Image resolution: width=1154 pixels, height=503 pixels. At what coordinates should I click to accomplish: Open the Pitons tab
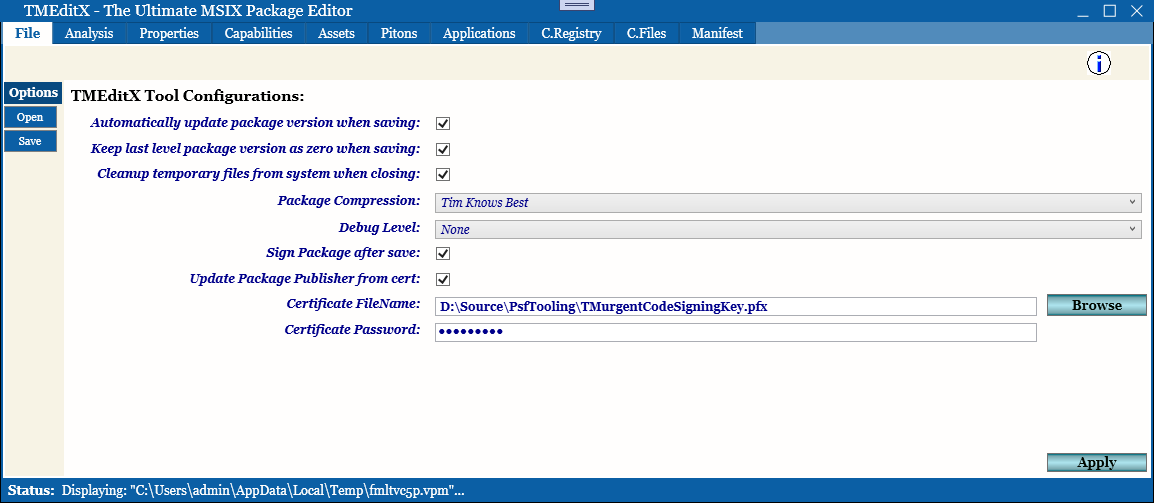coord(399,33)
